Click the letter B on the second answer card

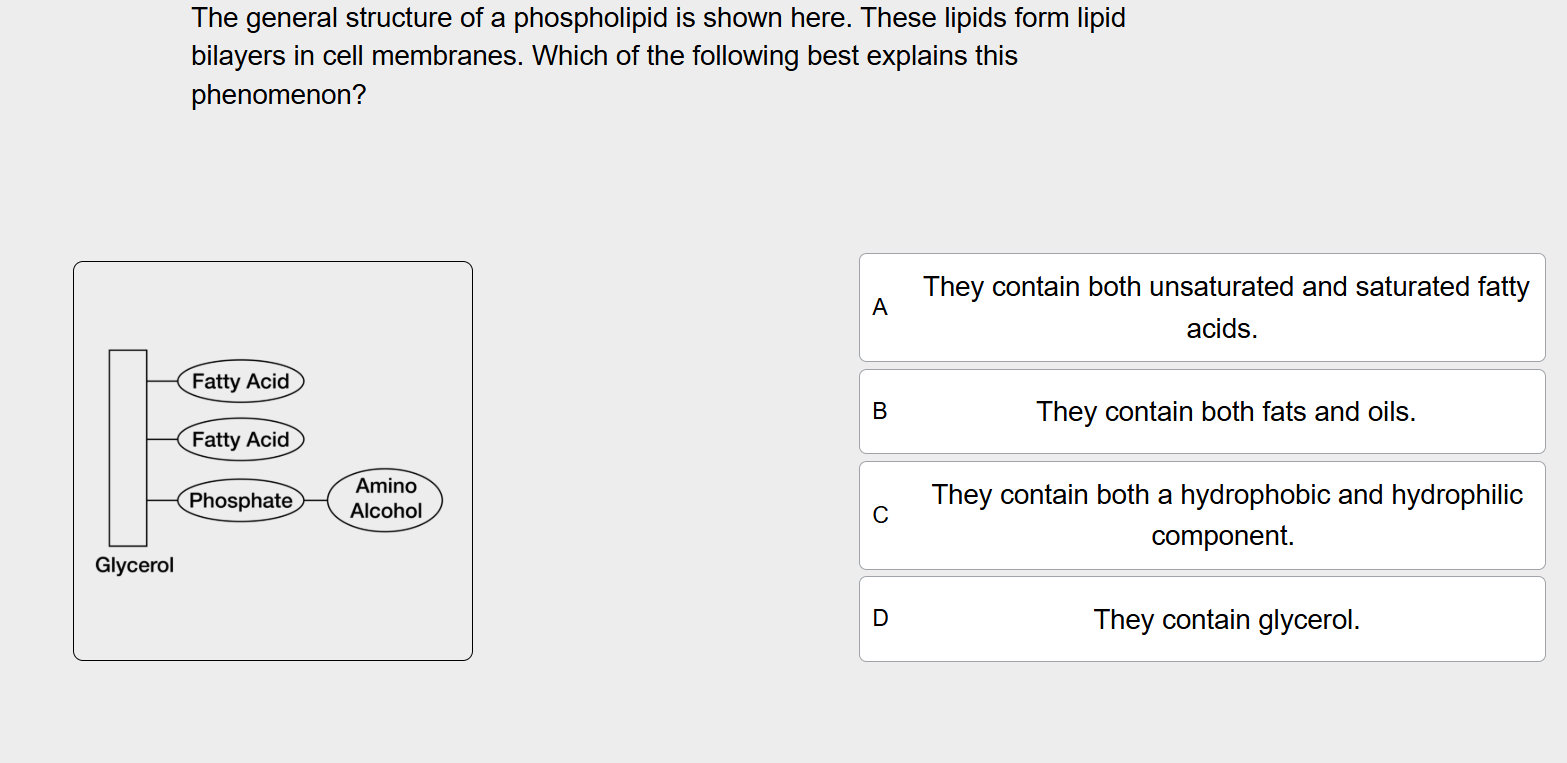880,411
